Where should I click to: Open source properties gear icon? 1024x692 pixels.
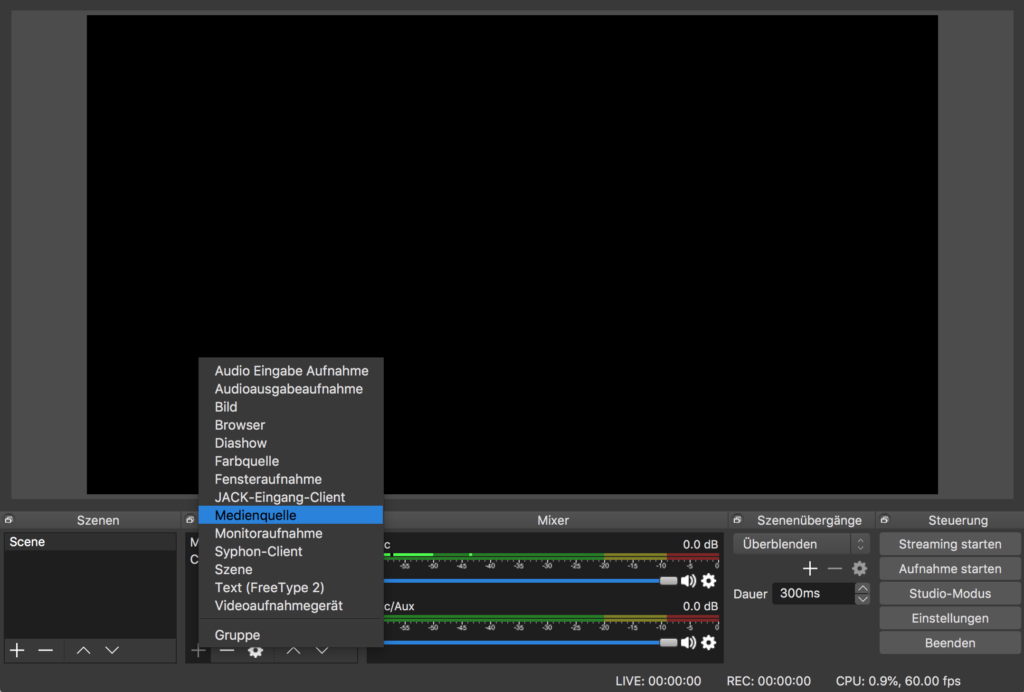pos(255,651)
